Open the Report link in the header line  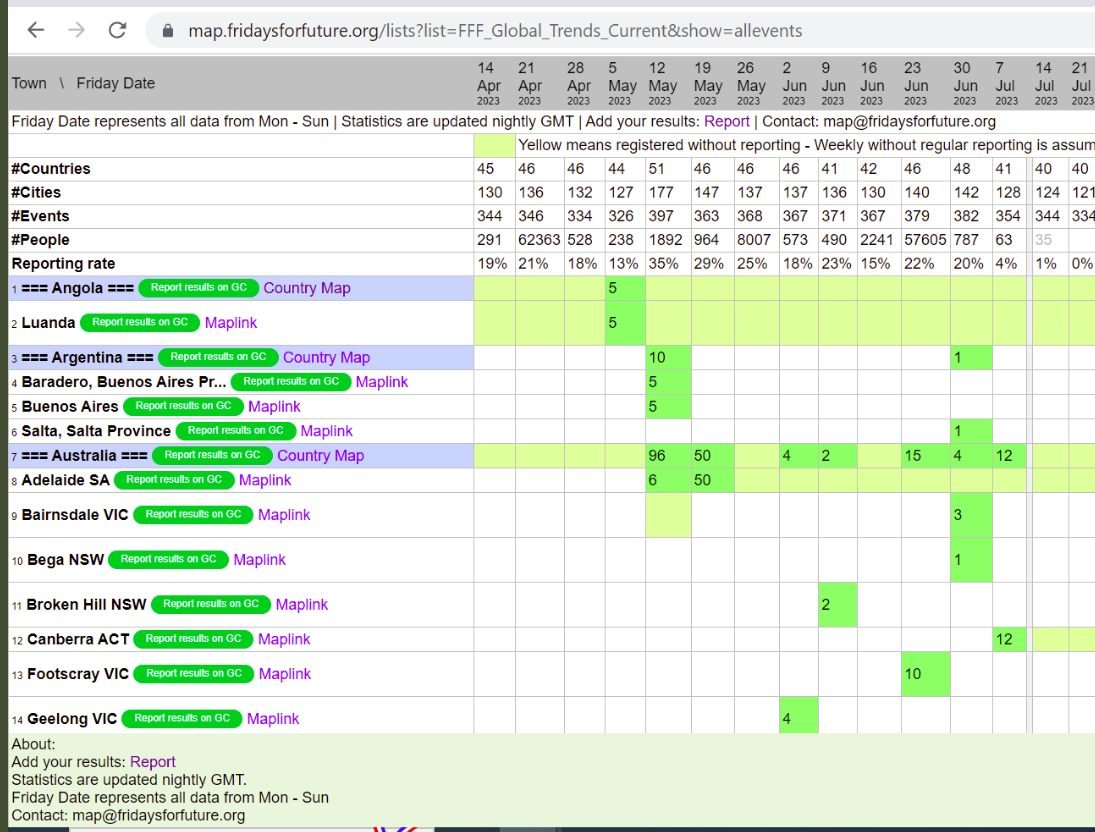(726, 122)
